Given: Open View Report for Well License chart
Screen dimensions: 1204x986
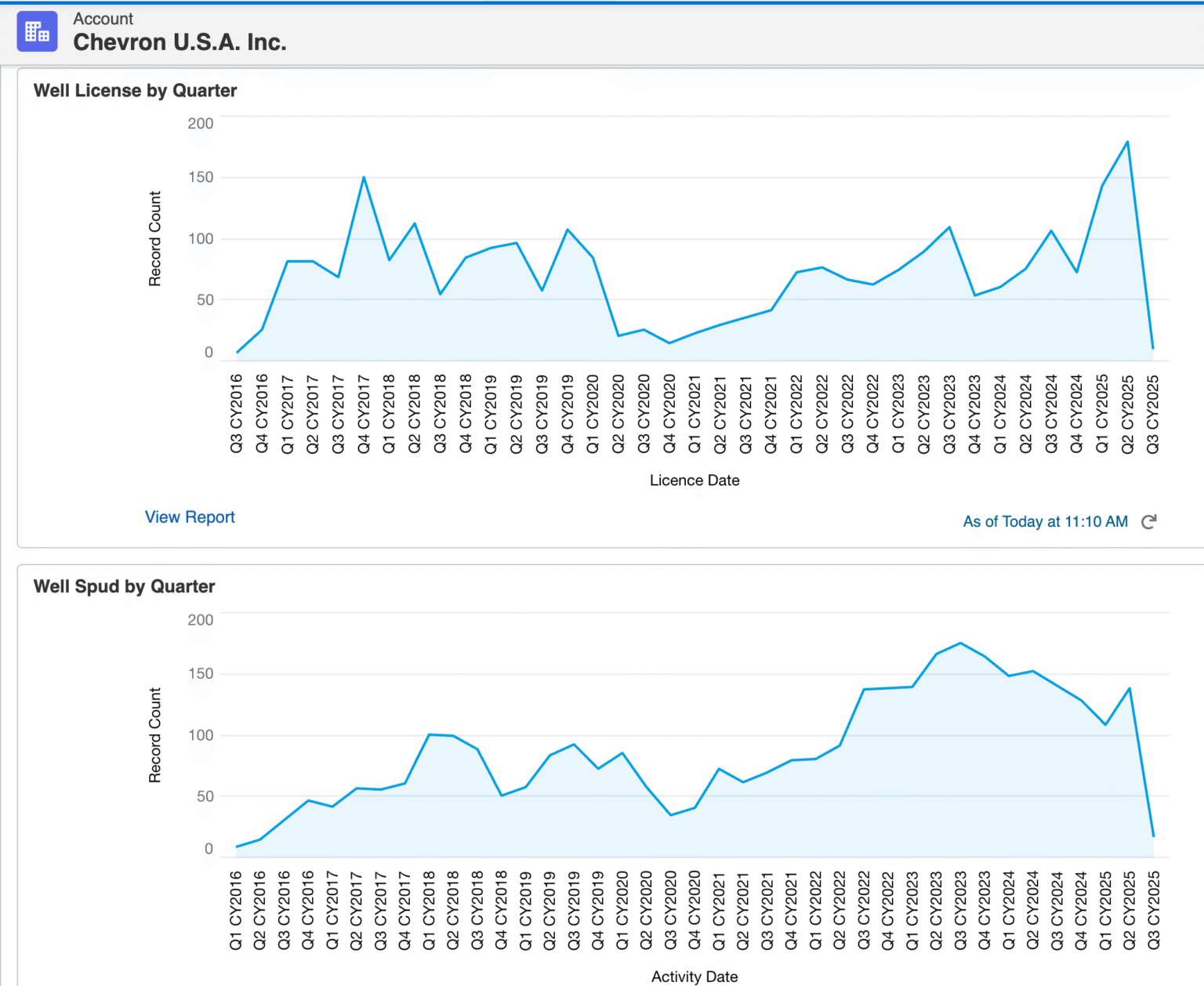Looking at the screenshot, I should click(x=190, y=517).
